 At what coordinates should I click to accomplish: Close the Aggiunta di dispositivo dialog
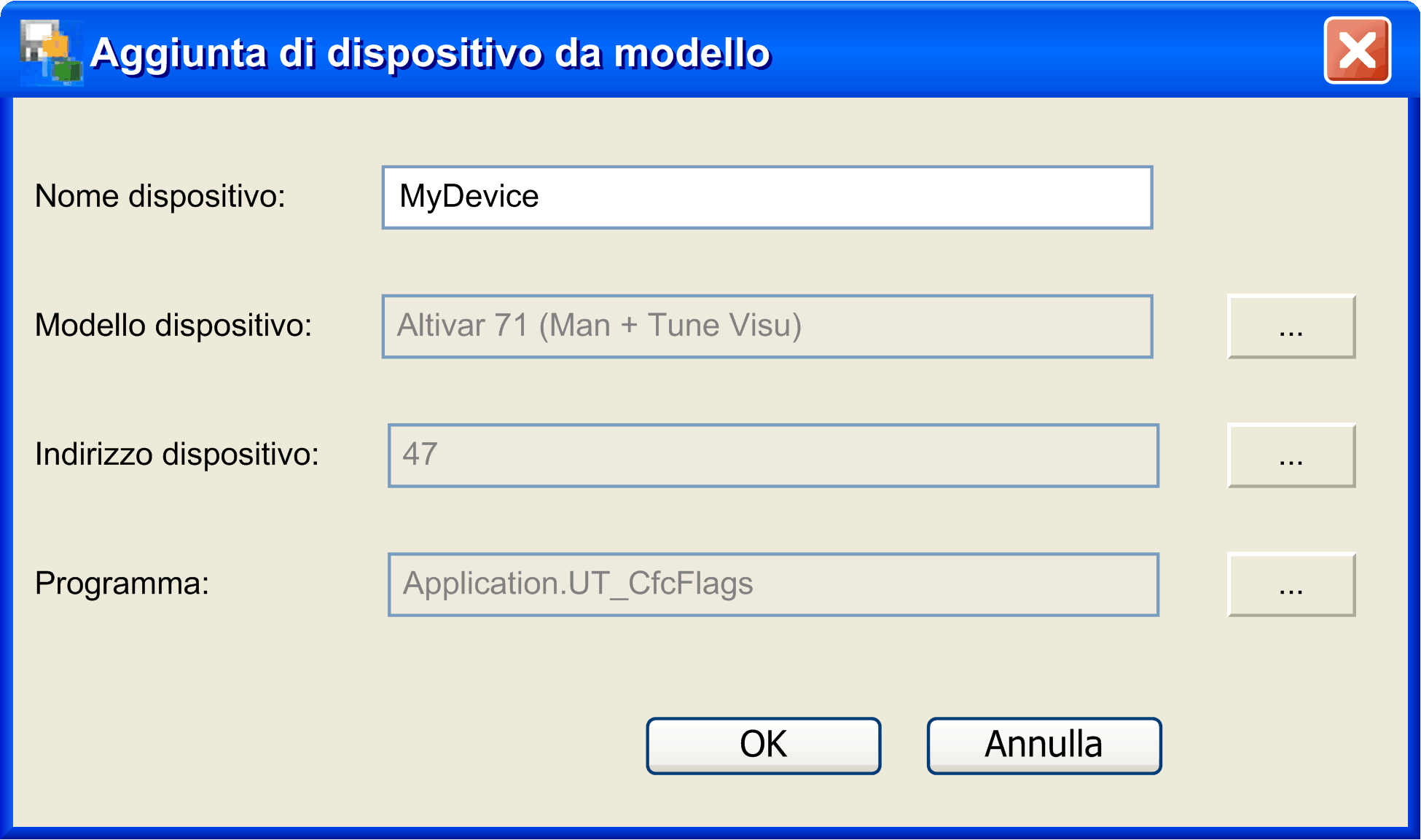(1357, 51)
